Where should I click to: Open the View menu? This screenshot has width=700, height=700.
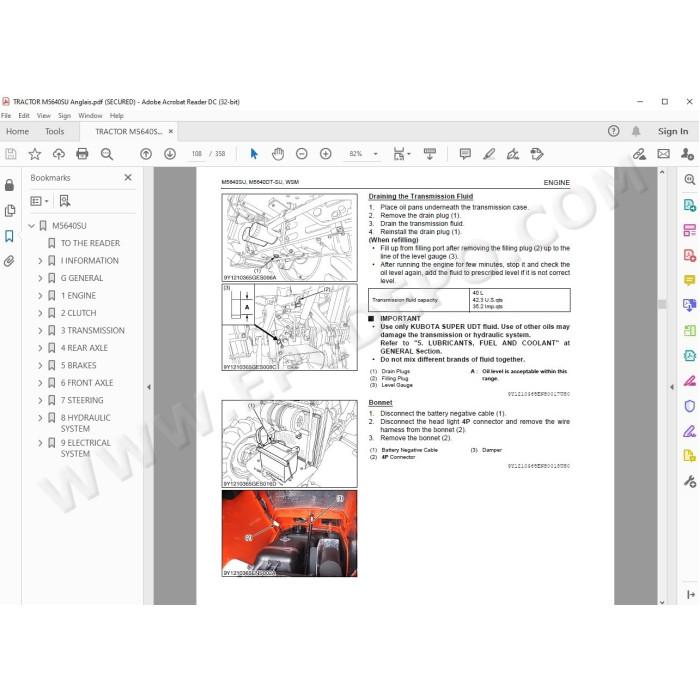(x=43, y=116)
